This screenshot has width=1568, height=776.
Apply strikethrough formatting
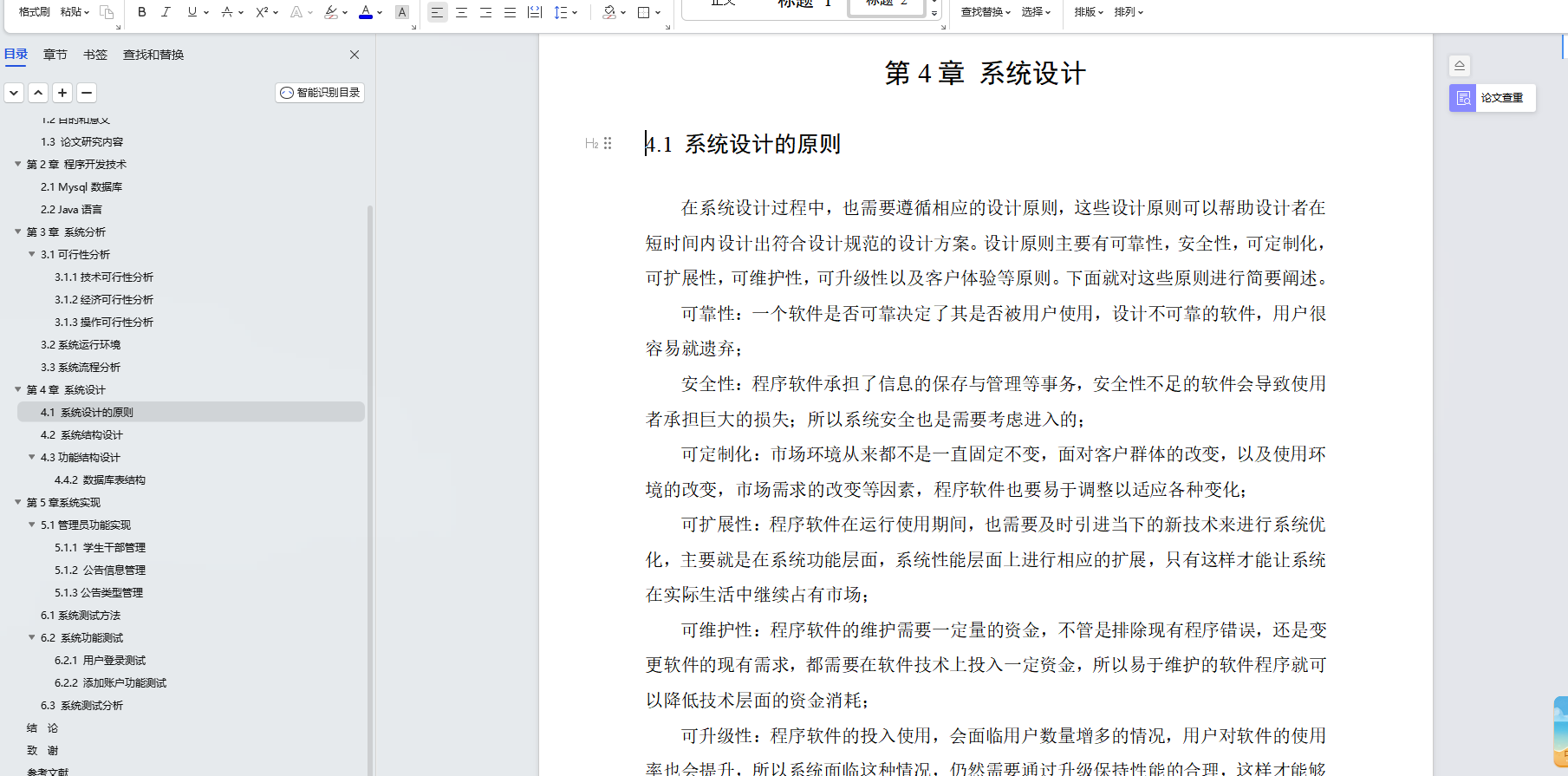226,12
